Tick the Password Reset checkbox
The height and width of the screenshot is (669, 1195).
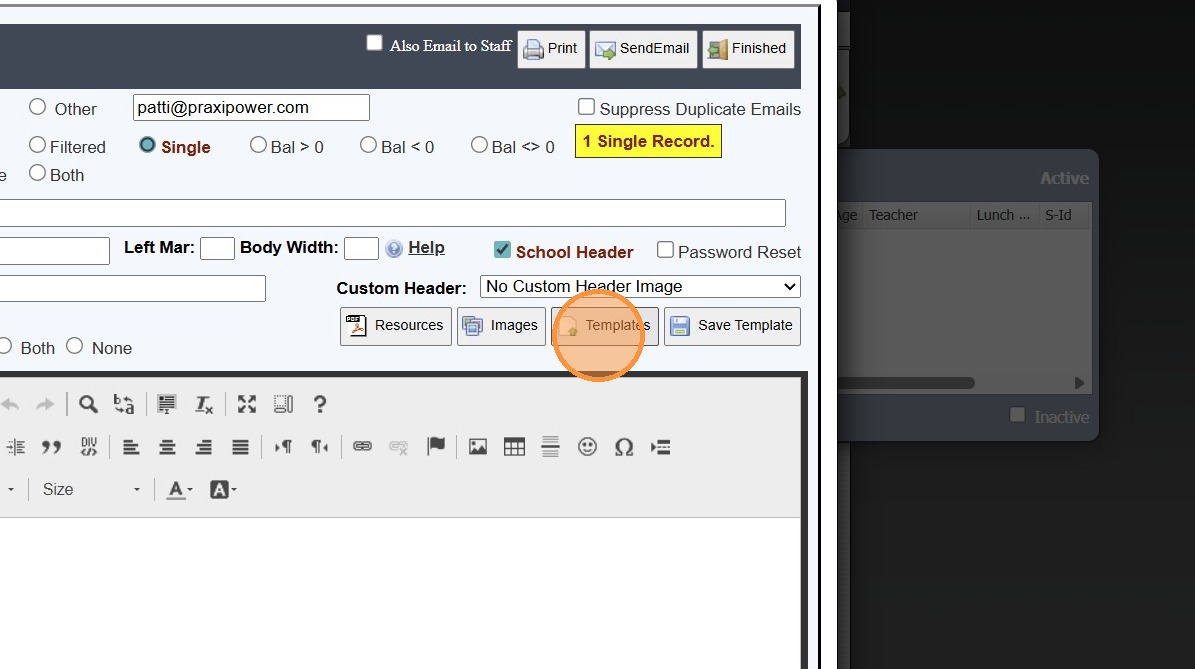point(665,250)
